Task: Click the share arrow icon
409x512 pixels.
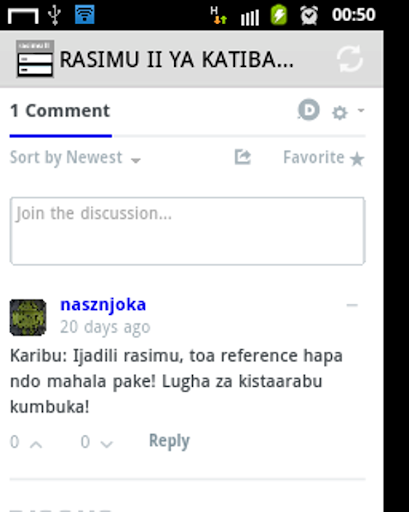Action: point(242,157)
